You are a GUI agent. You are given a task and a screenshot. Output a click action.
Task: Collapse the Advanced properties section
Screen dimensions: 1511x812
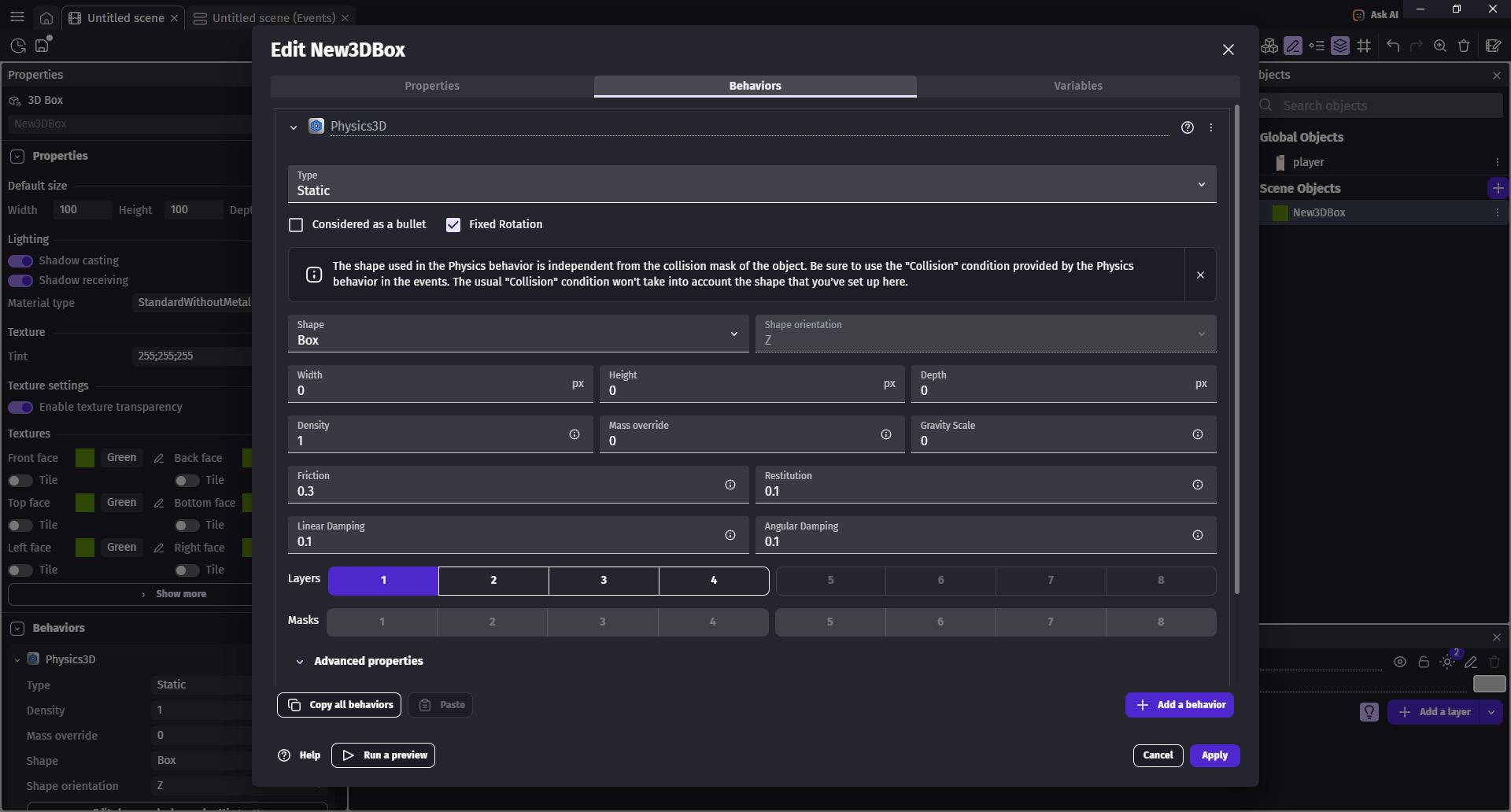(300, 662)
